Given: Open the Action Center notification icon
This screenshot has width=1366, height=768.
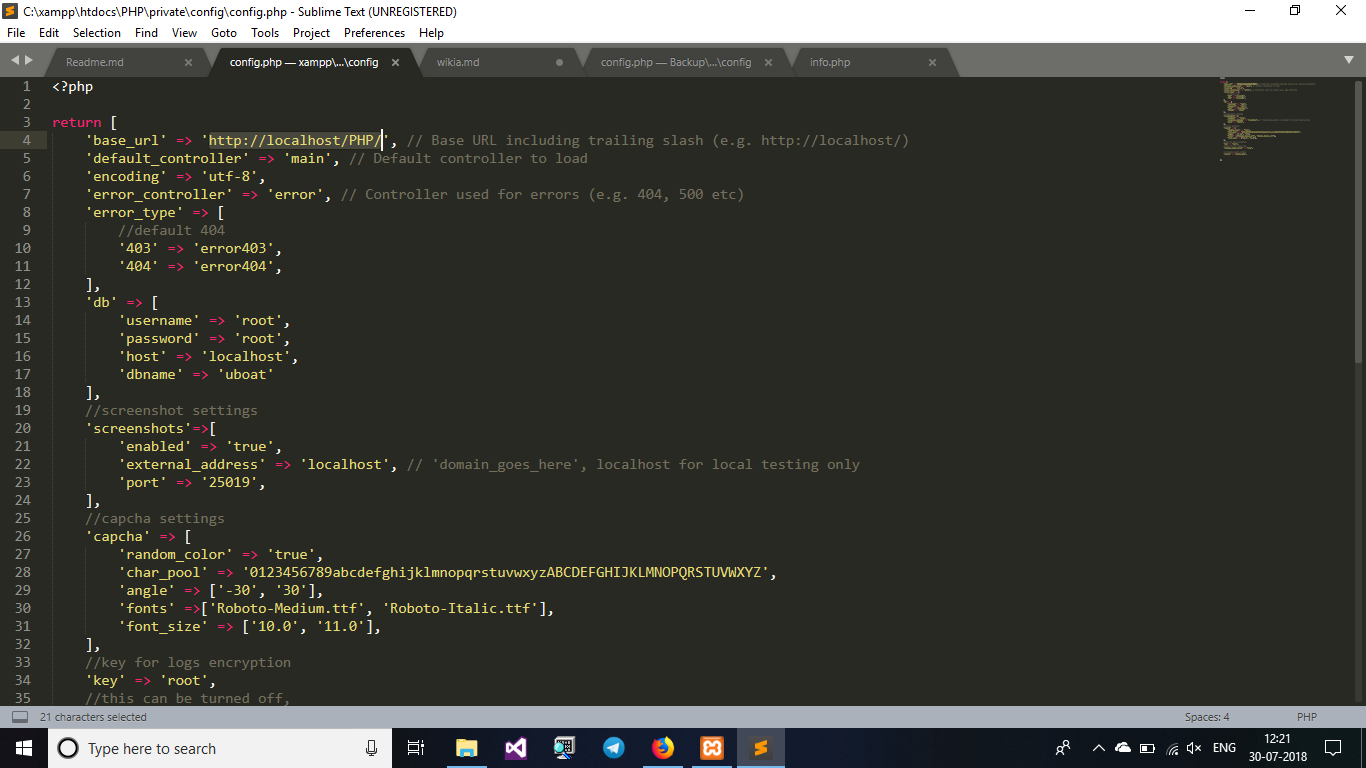Looking at the screenshot, I should coord(1333,748).
